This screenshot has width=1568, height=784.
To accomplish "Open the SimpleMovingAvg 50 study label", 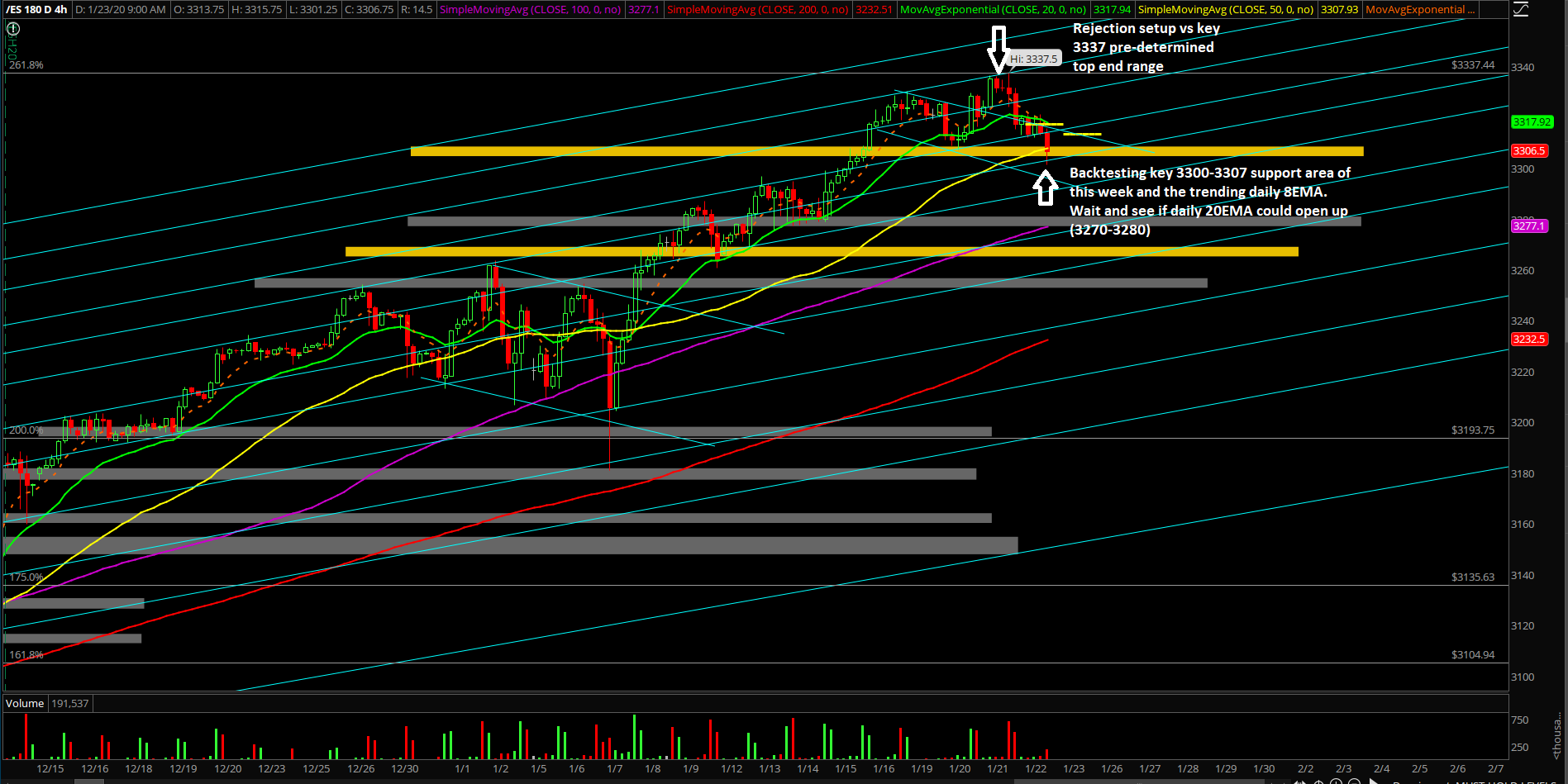I will pyautogui.click(x=1226, y=10).
